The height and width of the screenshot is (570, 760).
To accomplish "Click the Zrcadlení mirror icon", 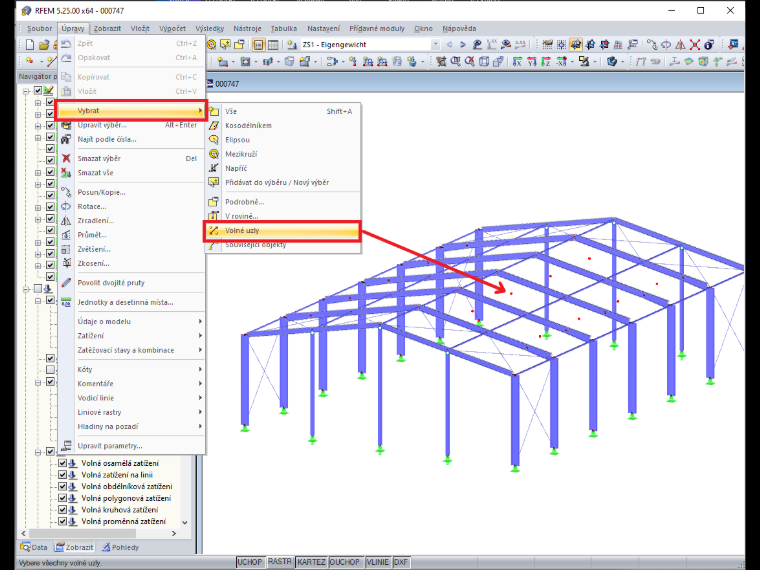I will pyautogui.click(x=66, y=221).
